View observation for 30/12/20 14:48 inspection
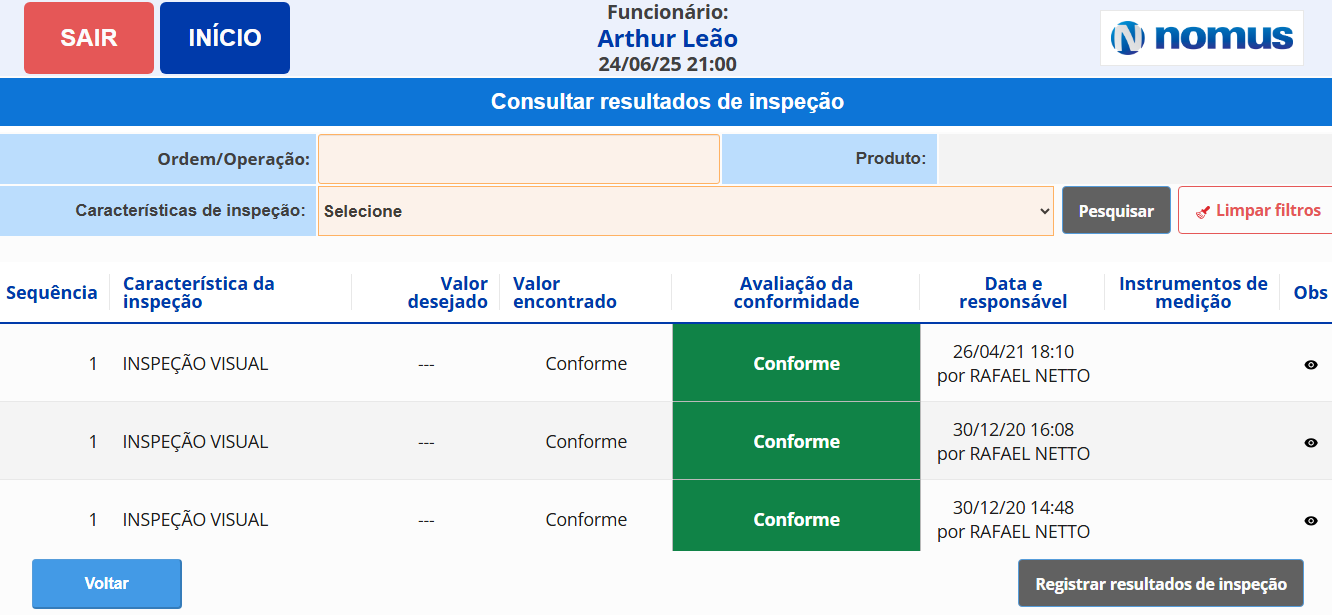Image resolution: width=1332 pixels, height=615 pixels. tap(1311, 521)
